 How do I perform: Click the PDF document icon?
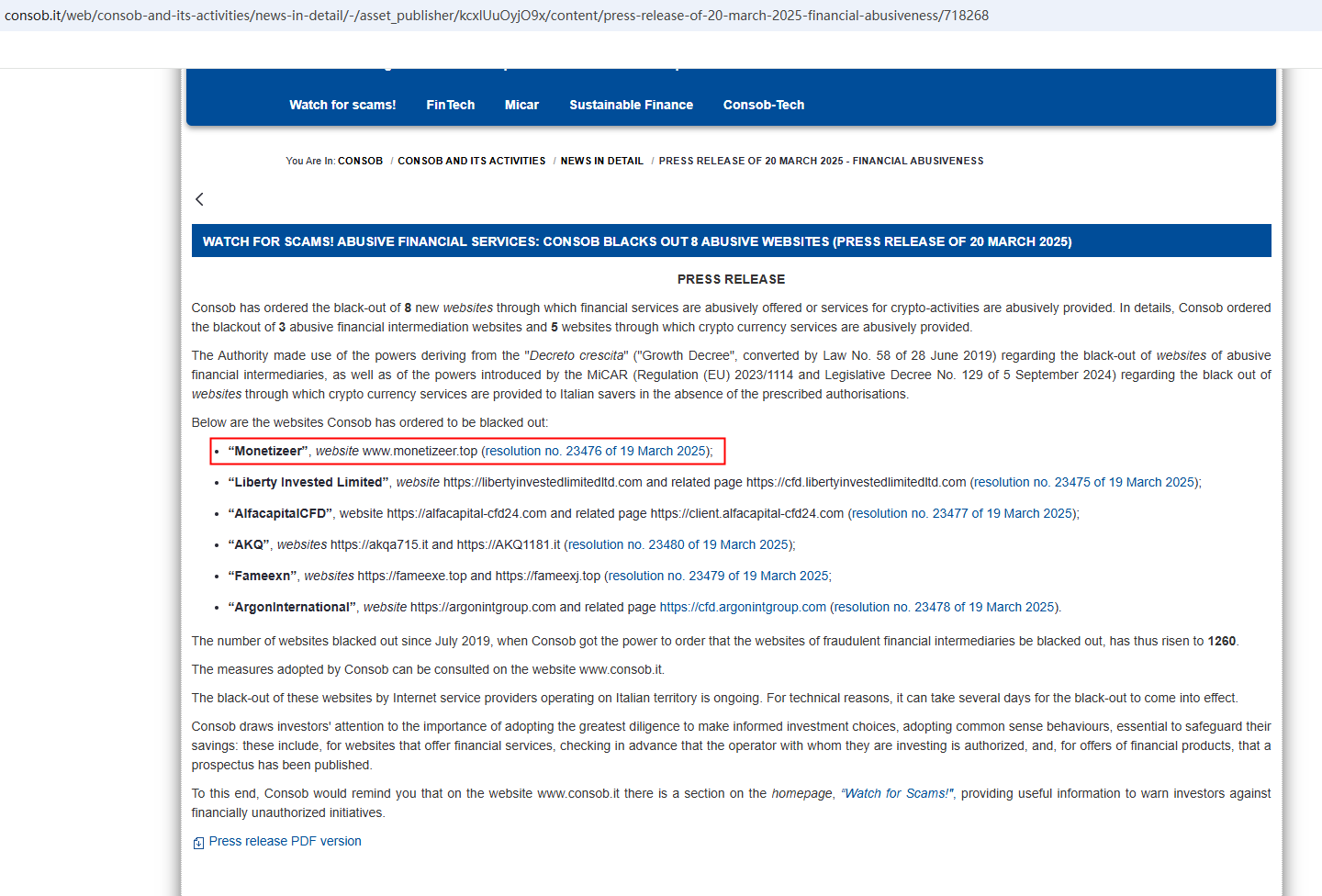tap(198, 843)
